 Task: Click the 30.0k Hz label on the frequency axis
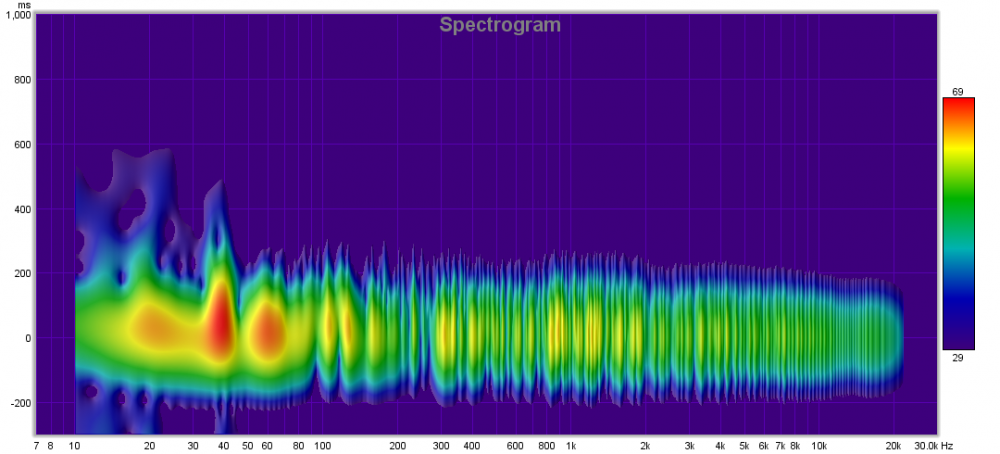tap(933, 446)
